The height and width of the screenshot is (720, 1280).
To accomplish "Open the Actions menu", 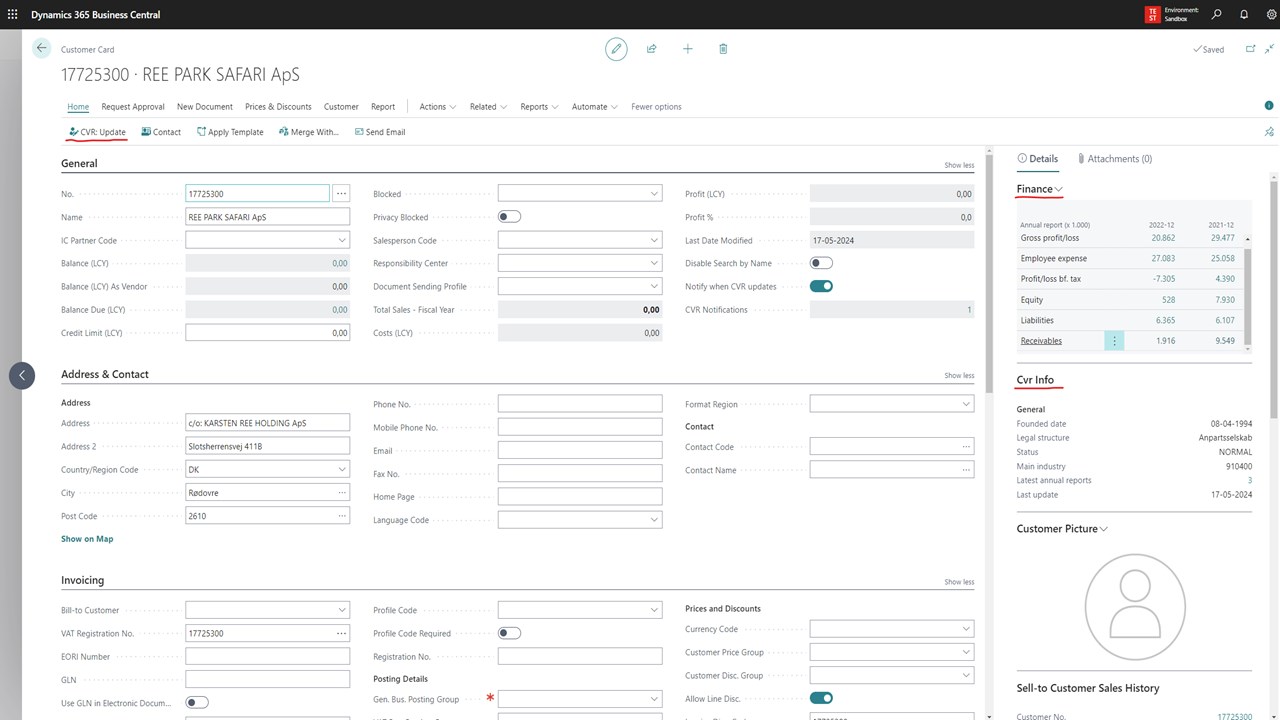I will [x=438, y=107].
